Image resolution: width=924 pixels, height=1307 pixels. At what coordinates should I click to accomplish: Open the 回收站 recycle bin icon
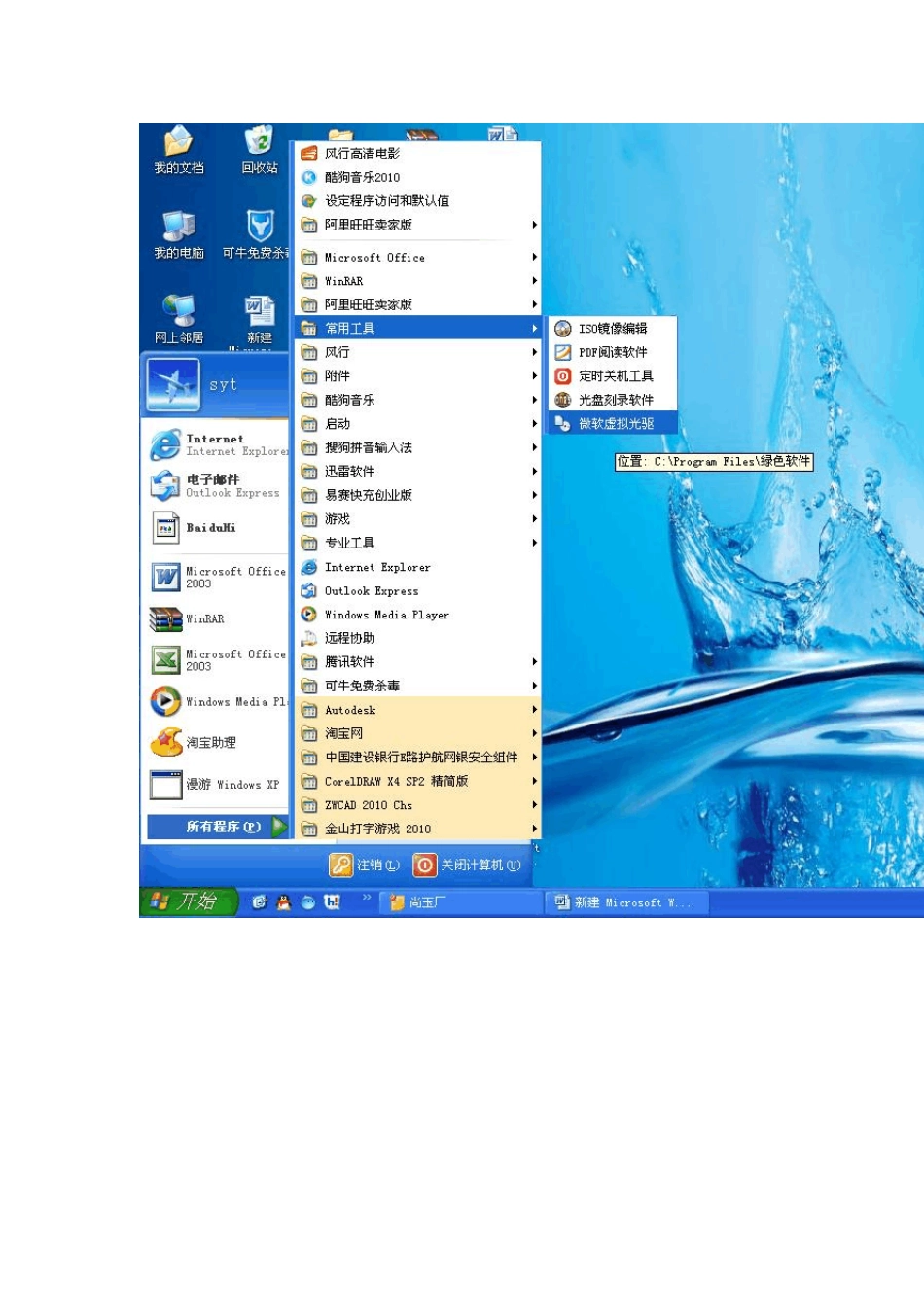(260, 150)
